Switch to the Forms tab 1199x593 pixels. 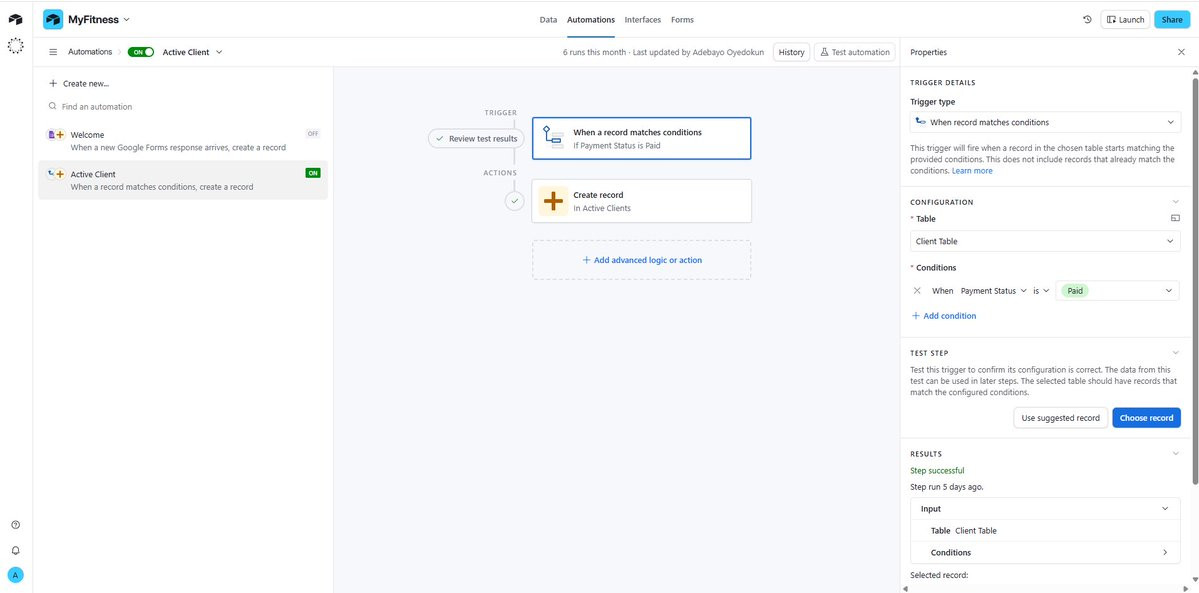point(682,20)
